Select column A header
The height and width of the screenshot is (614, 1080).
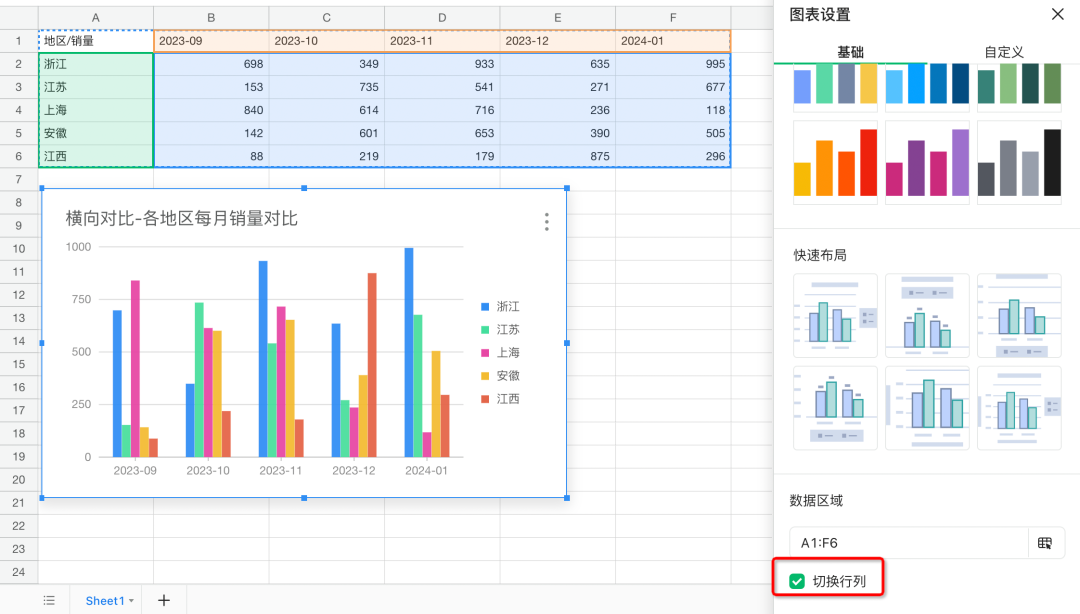pos(96,18)
